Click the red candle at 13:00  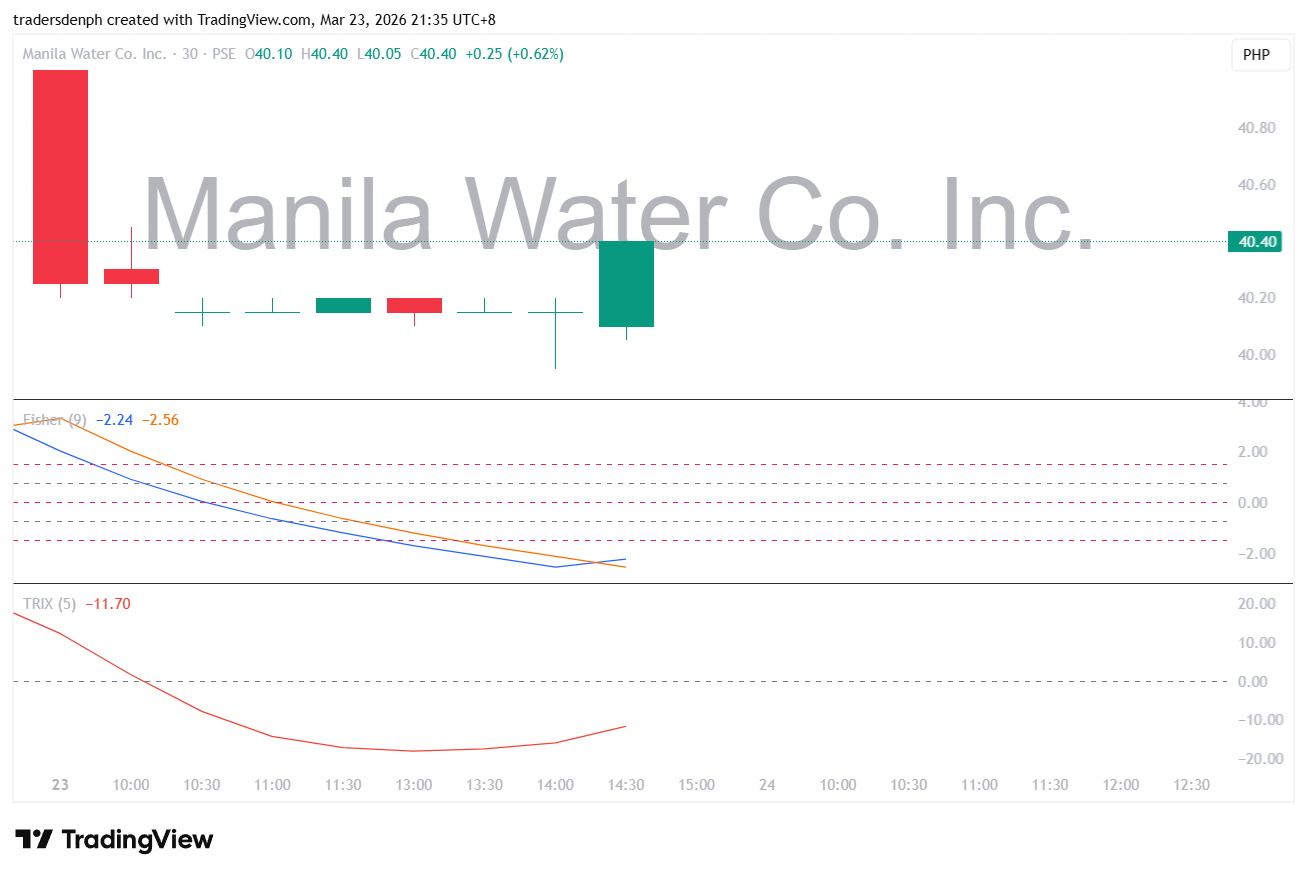pyautogui.click(x=414, y=305)
